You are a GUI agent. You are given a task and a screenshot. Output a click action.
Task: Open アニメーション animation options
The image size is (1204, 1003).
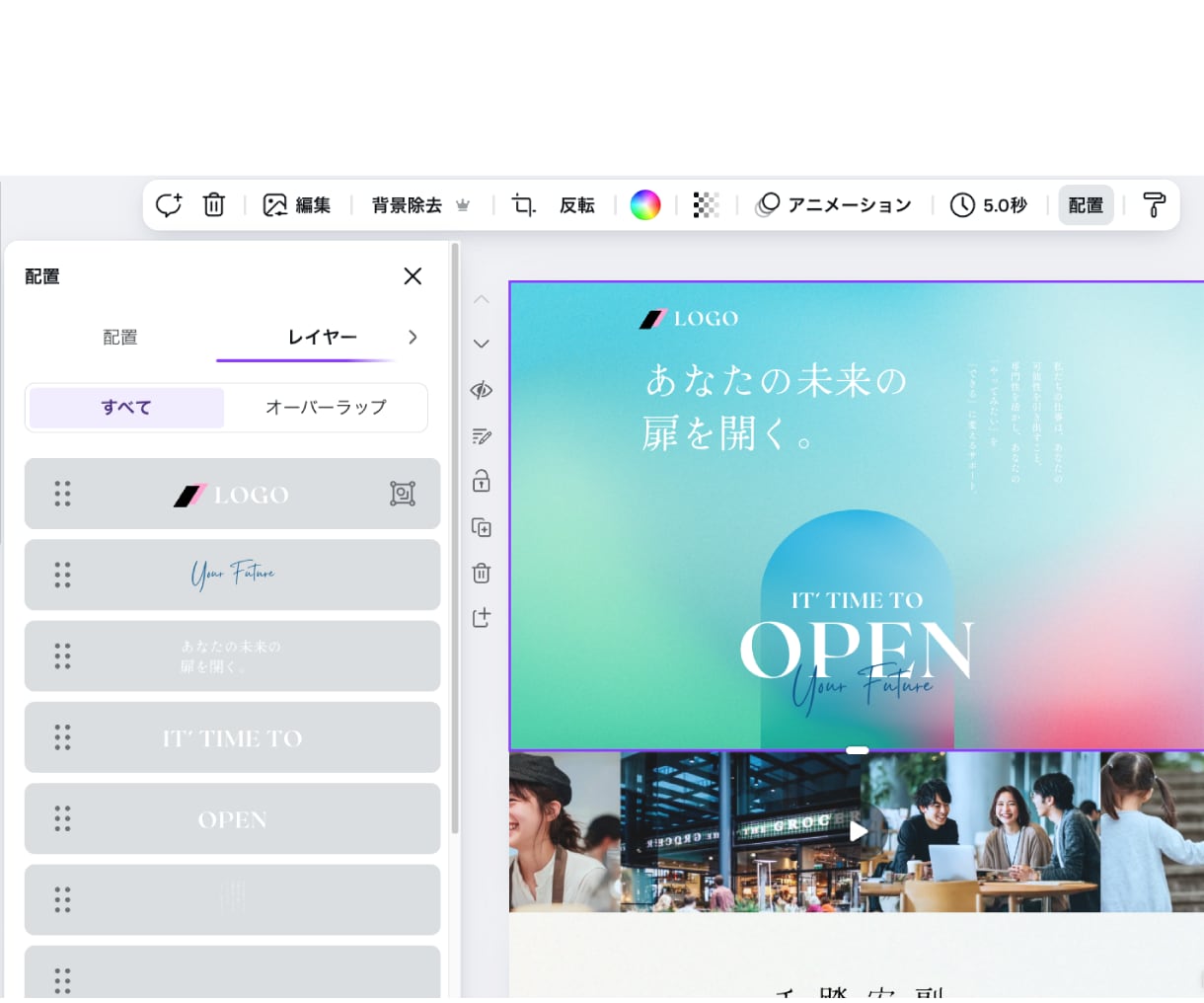pyautogui.click(x=834, y=204)
